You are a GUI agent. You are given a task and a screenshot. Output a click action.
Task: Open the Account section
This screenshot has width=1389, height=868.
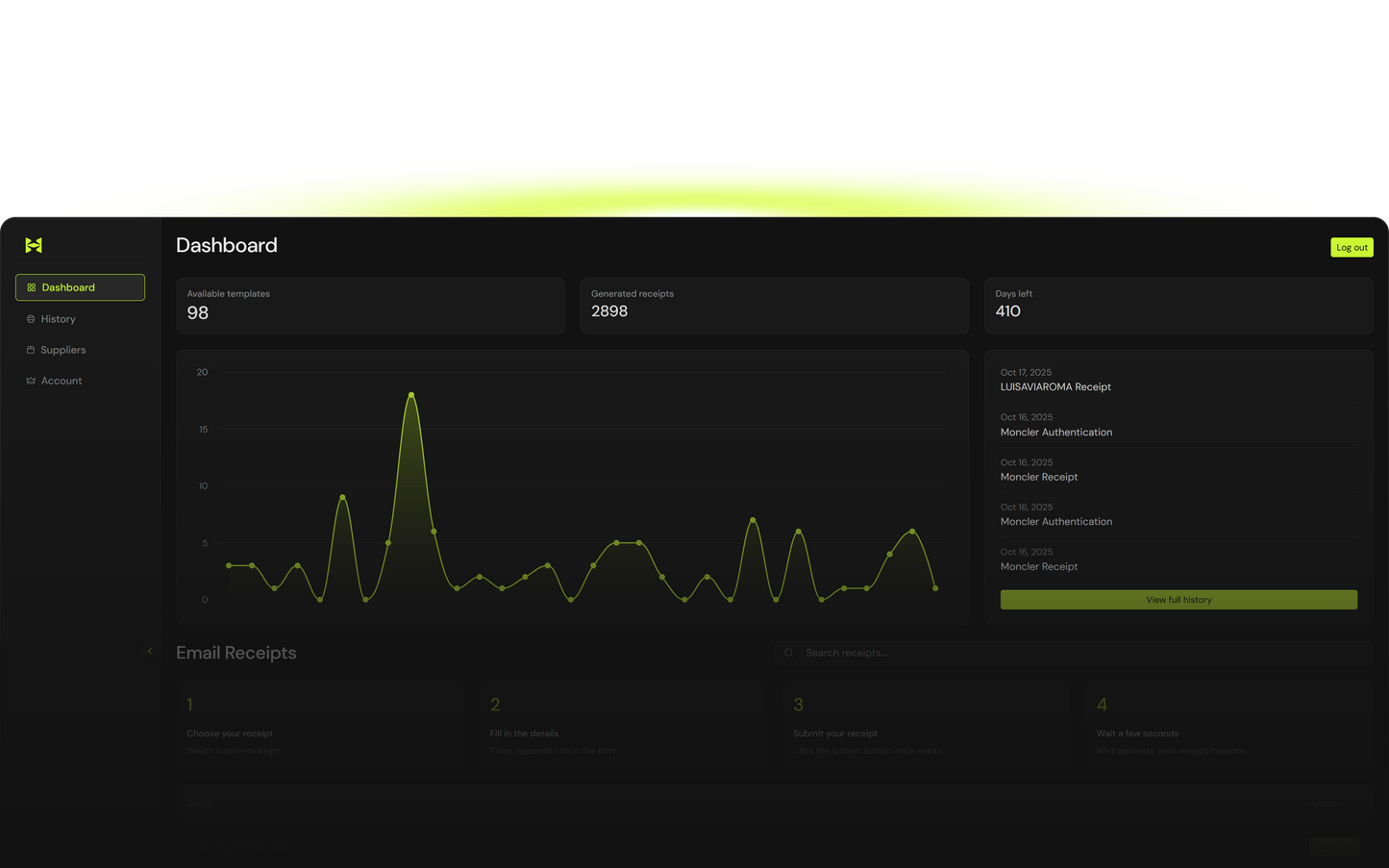pos(62,381)
